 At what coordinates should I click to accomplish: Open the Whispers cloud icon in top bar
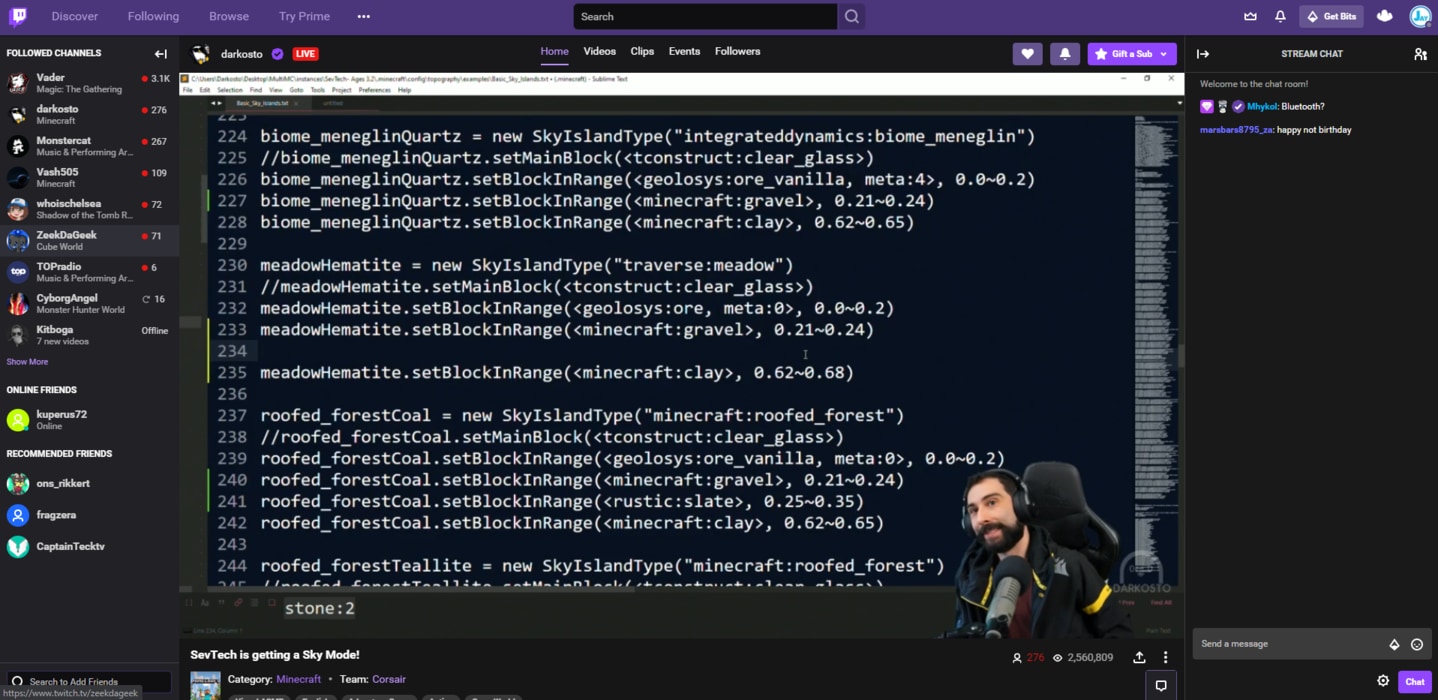pos(1383,16)
